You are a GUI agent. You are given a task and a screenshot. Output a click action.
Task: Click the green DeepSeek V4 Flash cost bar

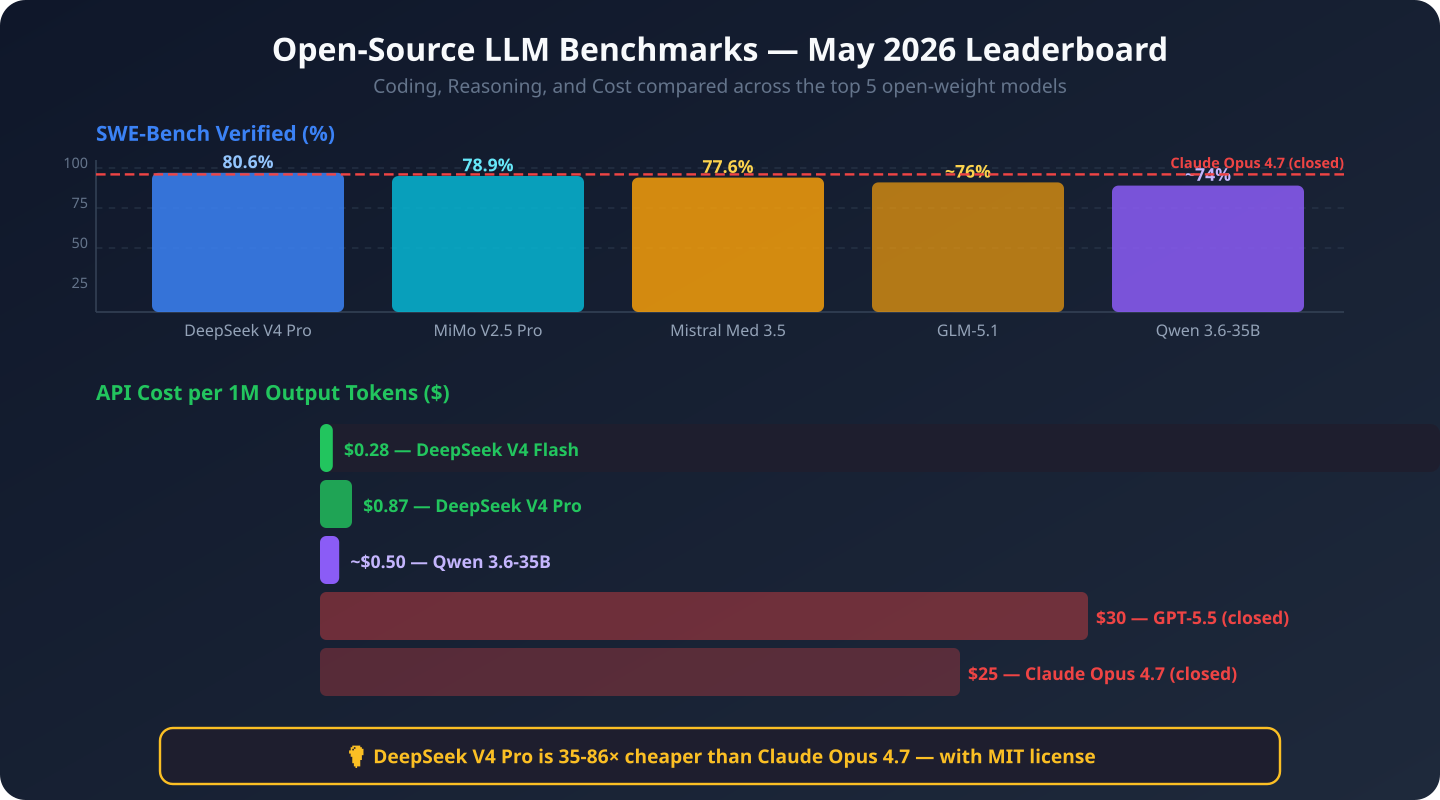click(326, 448)
